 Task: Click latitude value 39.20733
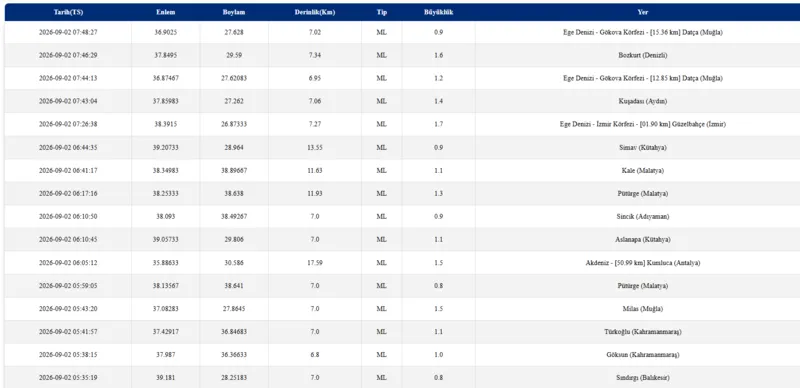click(166, 148)
